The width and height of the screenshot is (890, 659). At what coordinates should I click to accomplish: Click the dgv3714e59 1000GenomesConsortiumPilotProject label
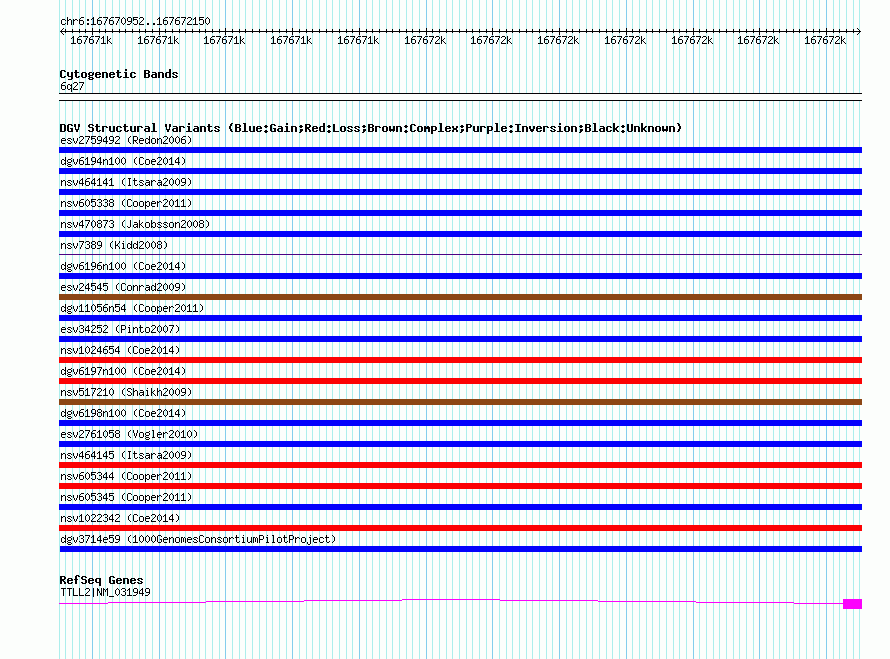198,539
